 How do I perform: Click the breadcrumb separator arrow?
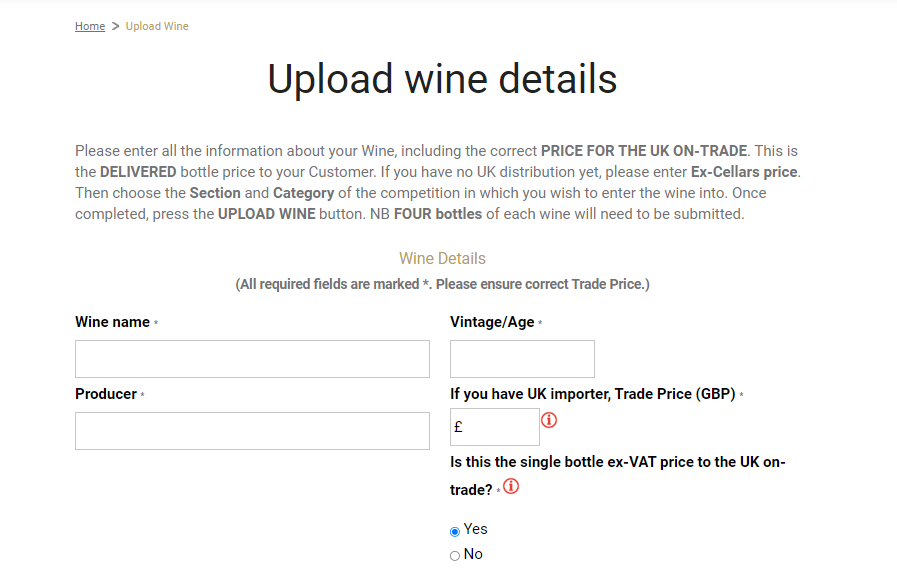point(115,26)
